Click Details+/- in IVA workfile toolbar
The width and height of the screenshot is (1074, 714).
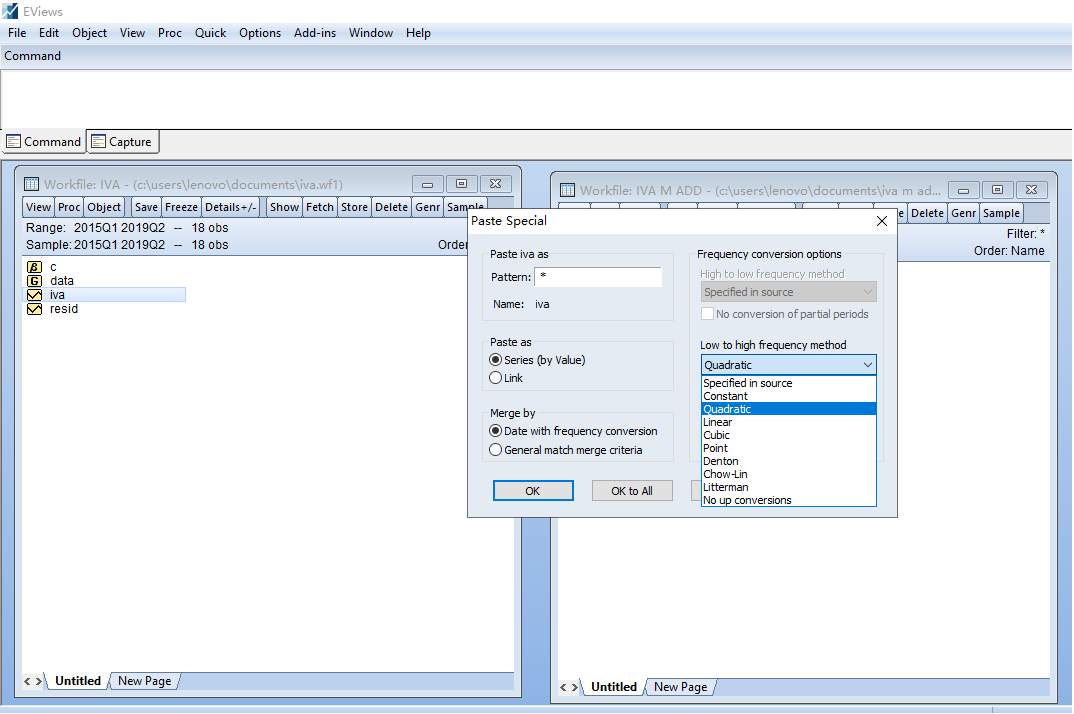click(231, 207)
